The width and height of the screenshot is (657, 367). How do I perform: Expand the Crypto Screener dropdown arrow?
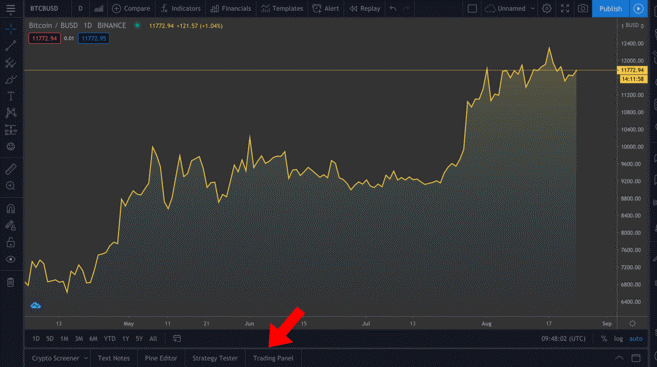pyautogui.click(x=85, y=358)
